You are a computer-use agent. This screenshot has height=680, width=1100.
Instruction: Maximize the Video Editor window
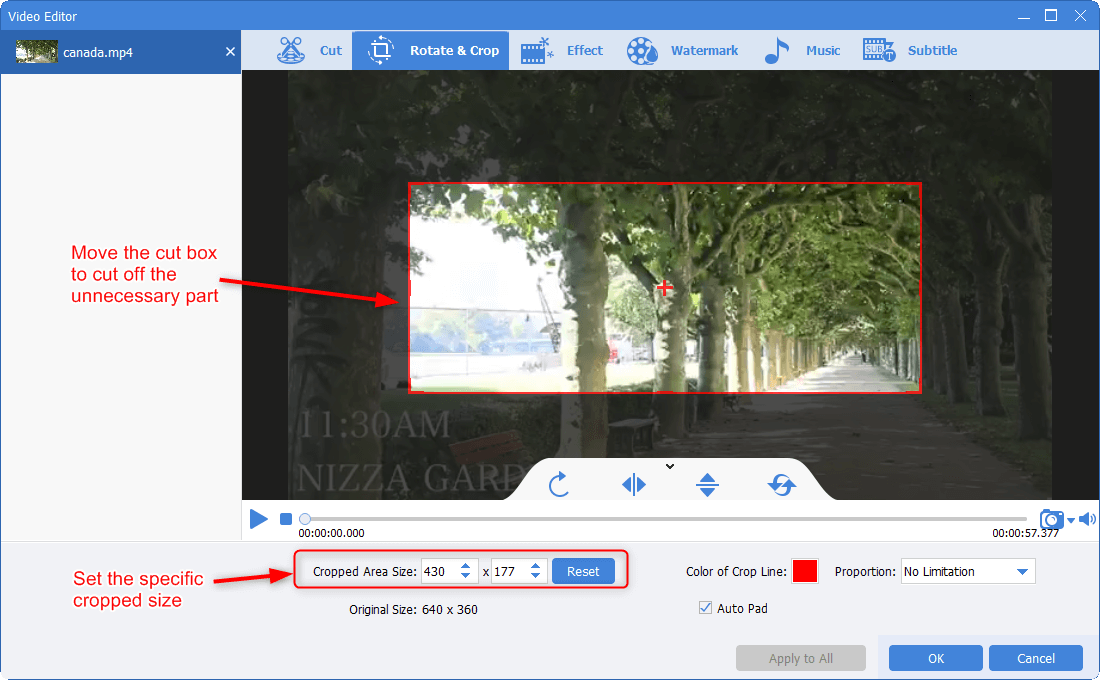(1051, 15)
